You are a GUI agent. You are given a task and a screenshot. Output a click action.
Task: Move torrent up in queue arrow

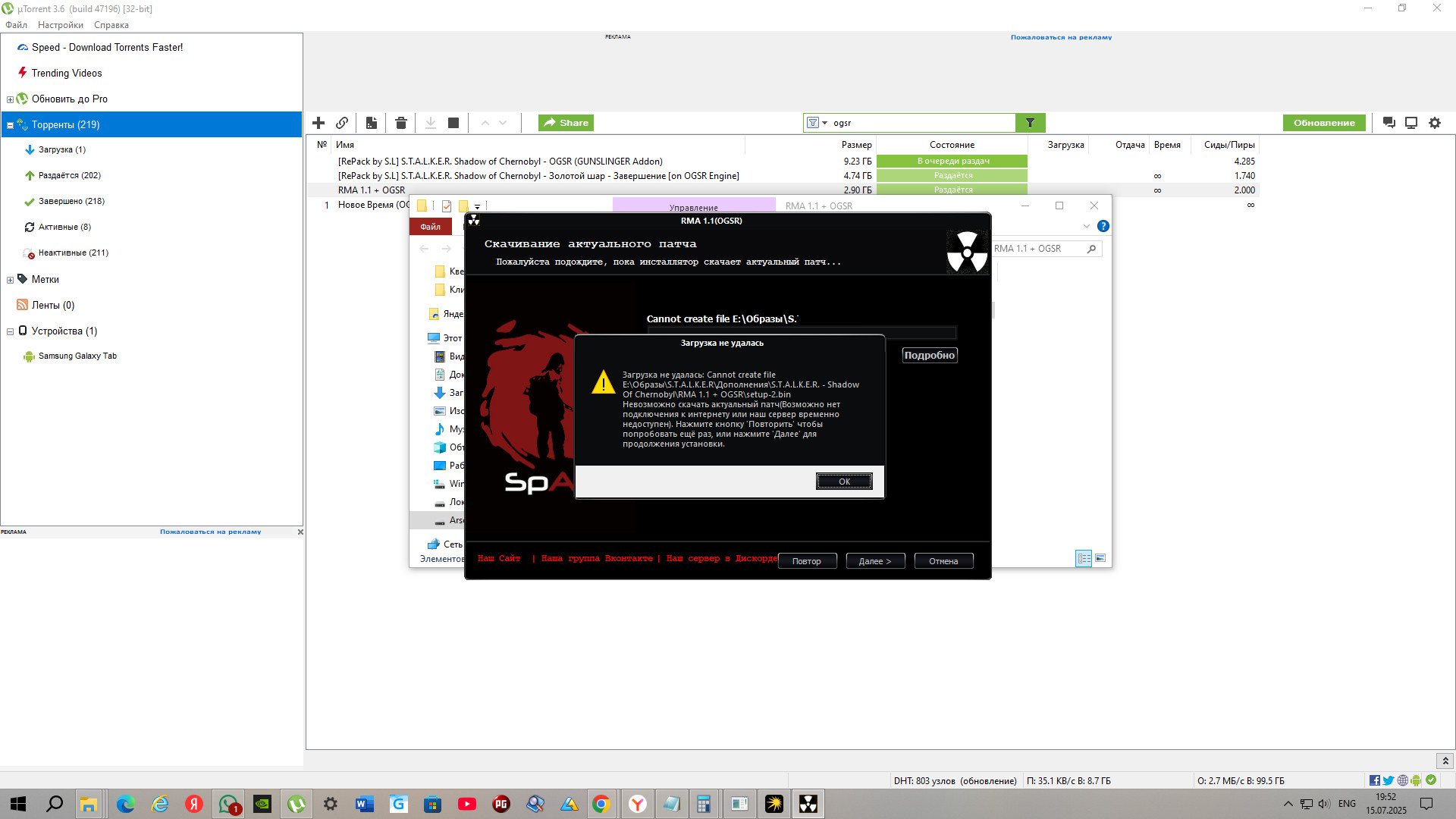click(485, 123)
